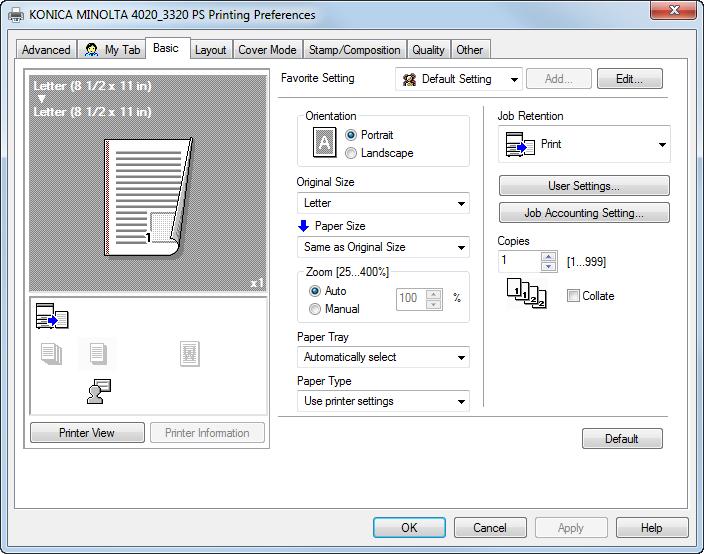The image size is (704, 554).
Task: Click the print icon in Job Retention dropdown
Action: (520, 145)
